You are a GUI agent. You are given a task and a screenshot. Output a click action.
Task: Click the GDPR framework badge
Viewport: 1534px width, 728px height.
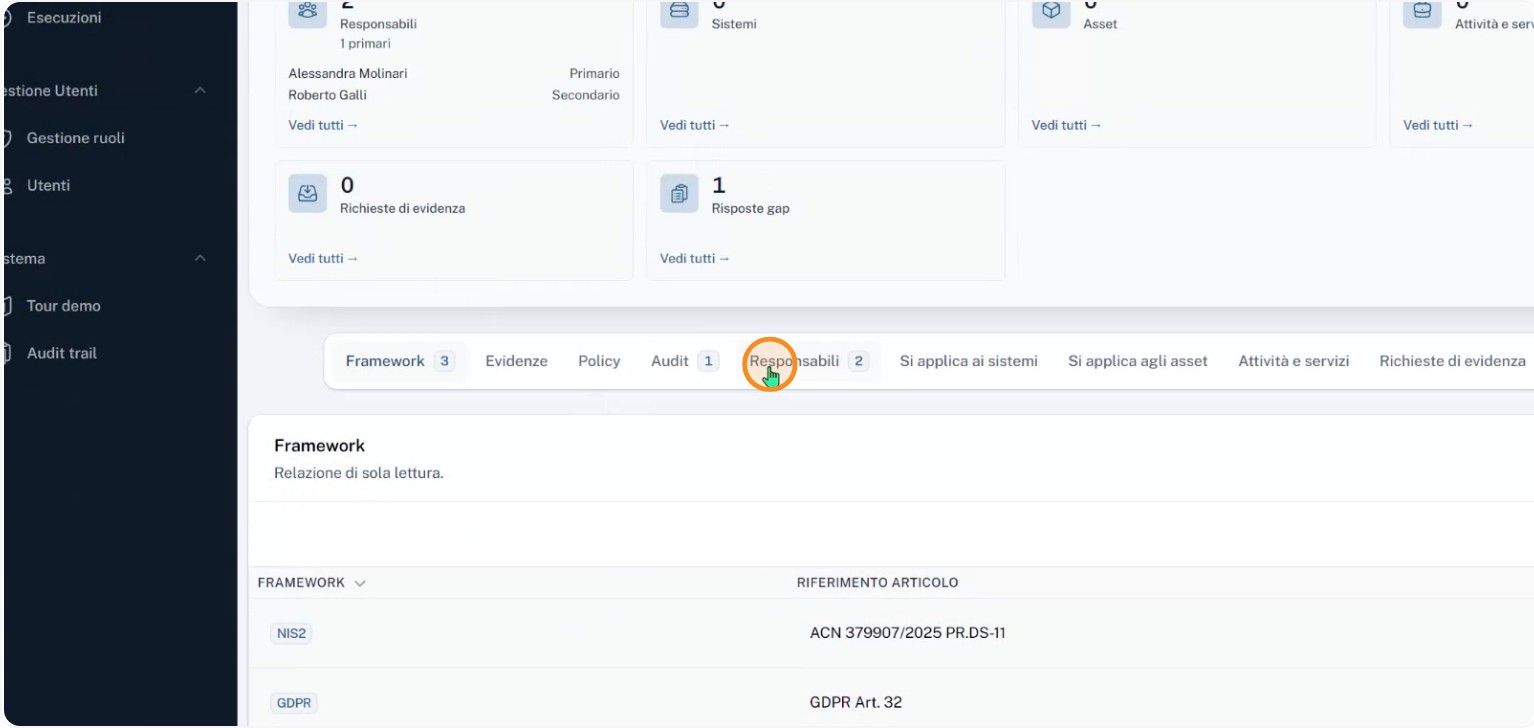[x=294, y=703]
